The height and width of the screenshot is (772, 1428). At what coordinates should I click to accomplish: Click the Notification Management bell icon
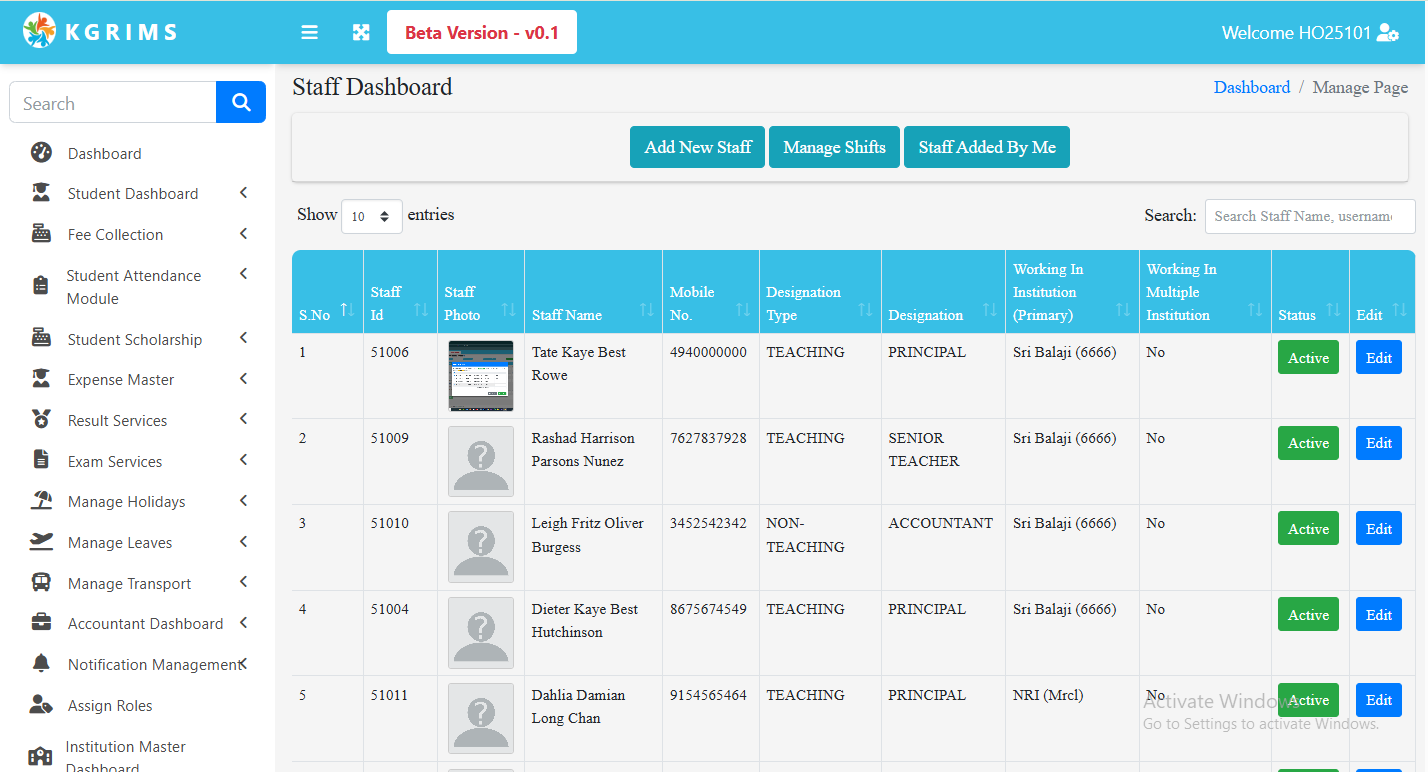click(41, 664)
